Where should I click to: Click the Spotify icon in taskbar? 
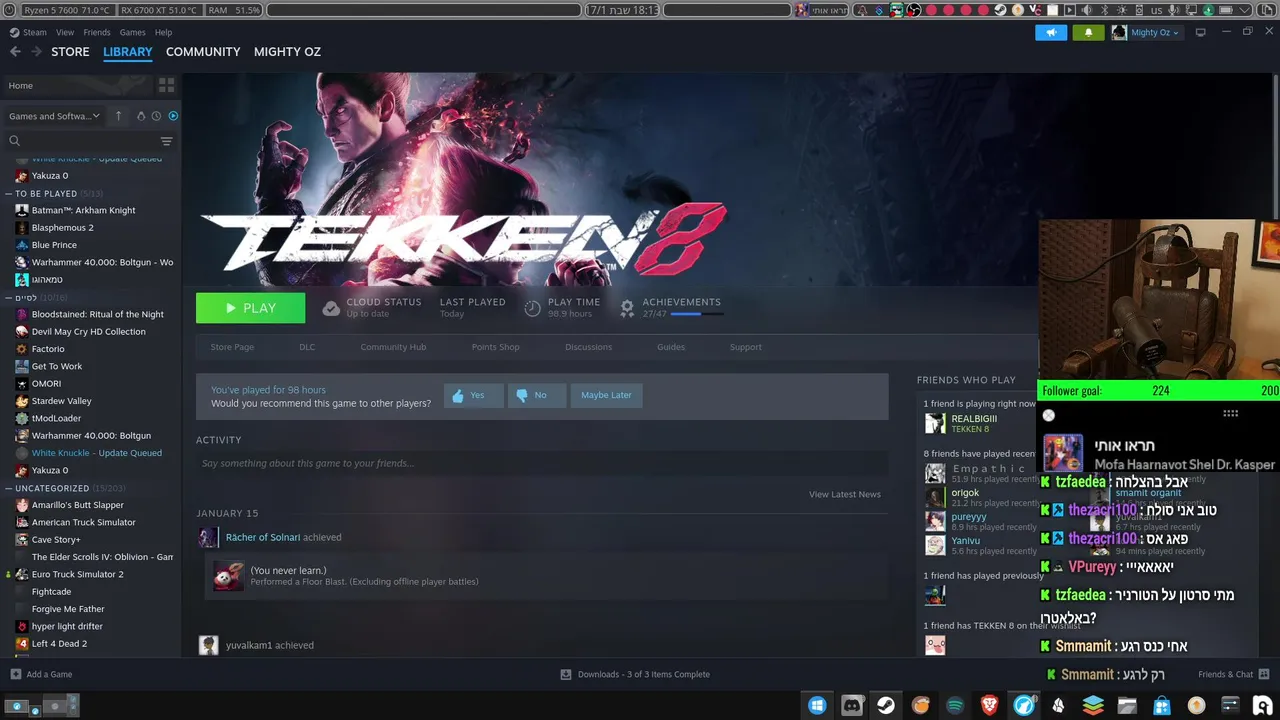[x=955, y=705]
